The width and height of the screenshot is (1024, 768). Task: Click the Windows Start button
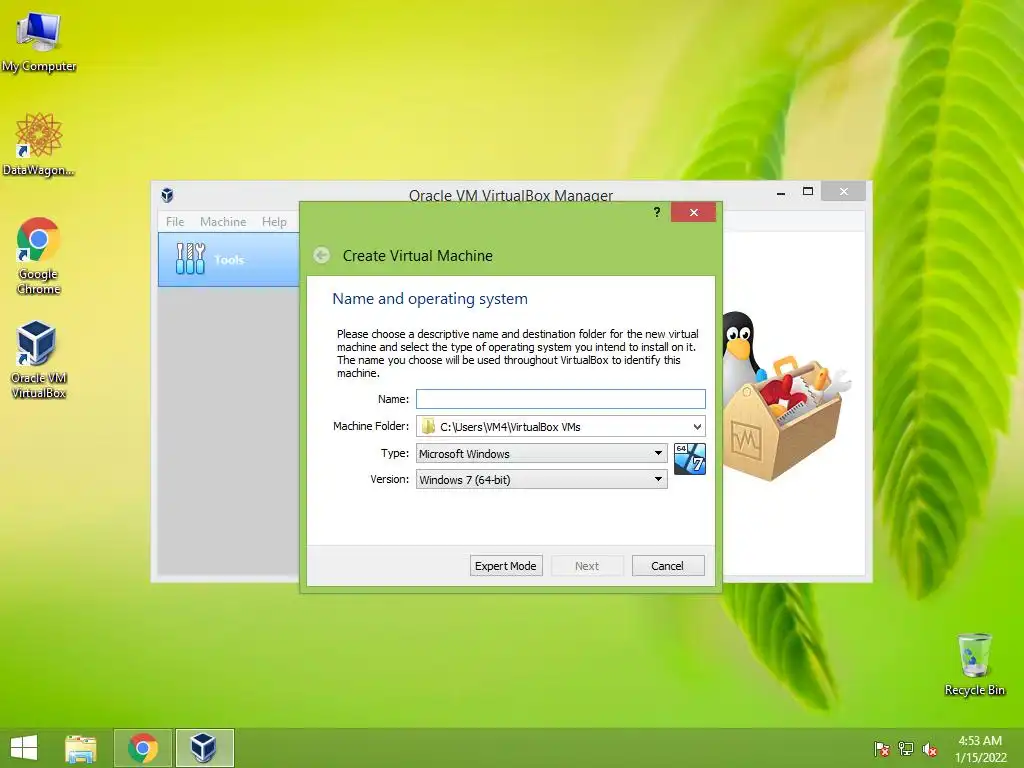[24, 748]
